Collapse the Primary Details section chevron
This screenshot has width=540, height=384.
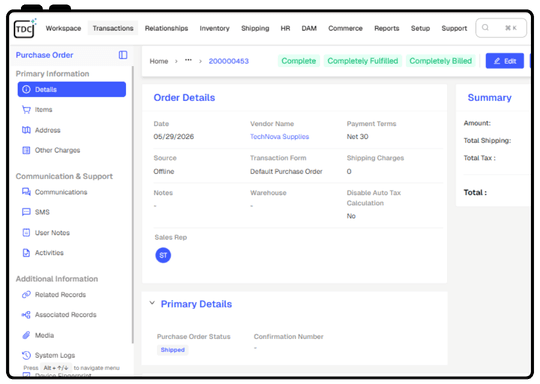(152, 303)
